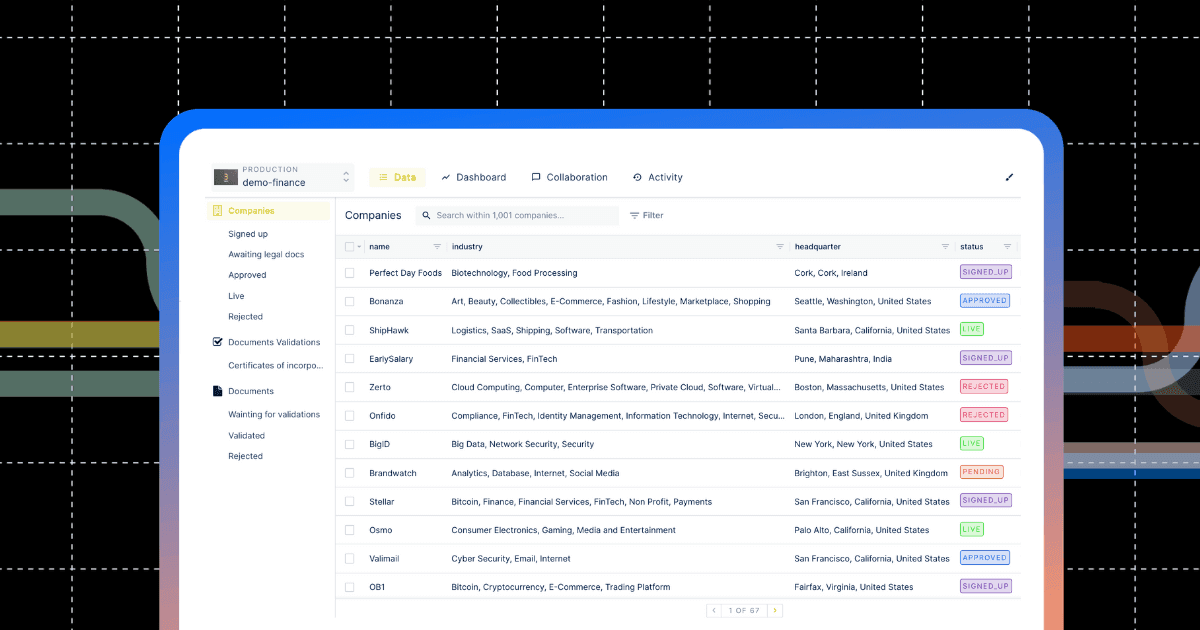Tick the select-all header checkbox

tap(350, 246)
